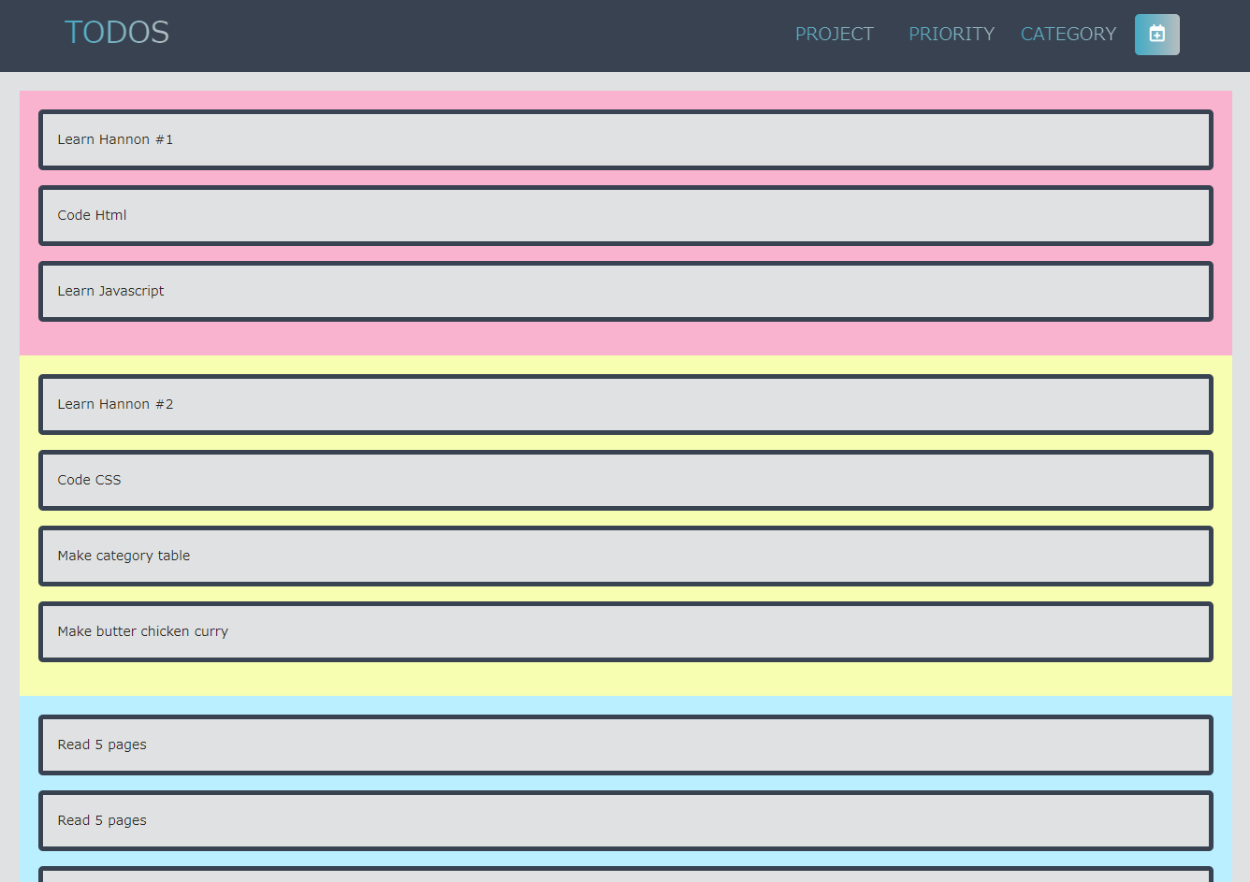1250x882 pixels.
Task: Open the Code CSS todo item
Action: pyautogui.click(x=625, y=480)
